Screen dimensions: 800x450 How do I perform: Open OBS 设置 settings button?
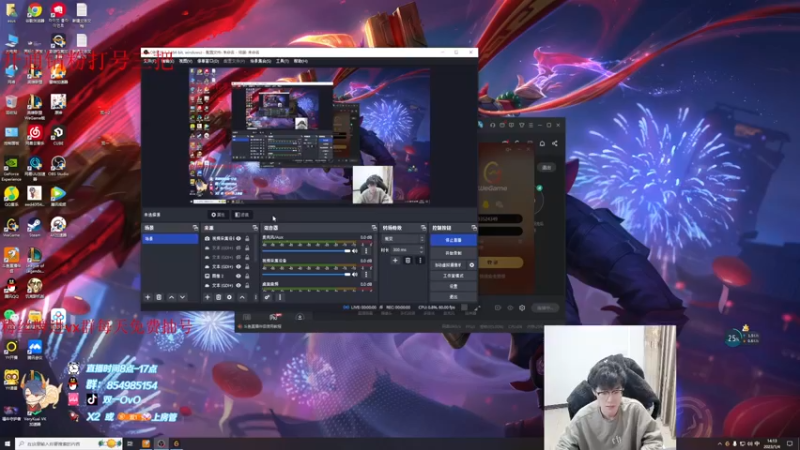tap(454, 286)
